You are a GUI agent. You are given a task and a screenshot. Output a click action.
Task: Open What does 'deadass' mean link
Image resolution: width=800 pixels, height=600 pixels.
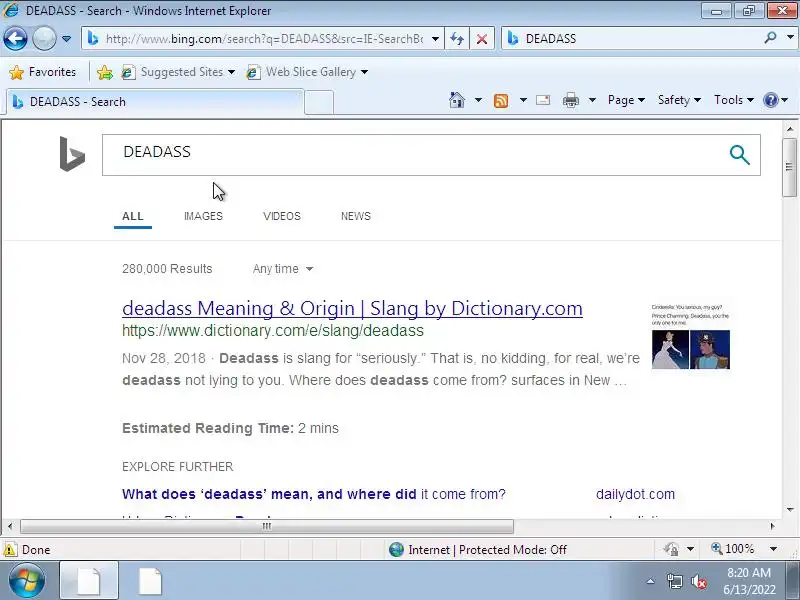(x=313, y=494)
